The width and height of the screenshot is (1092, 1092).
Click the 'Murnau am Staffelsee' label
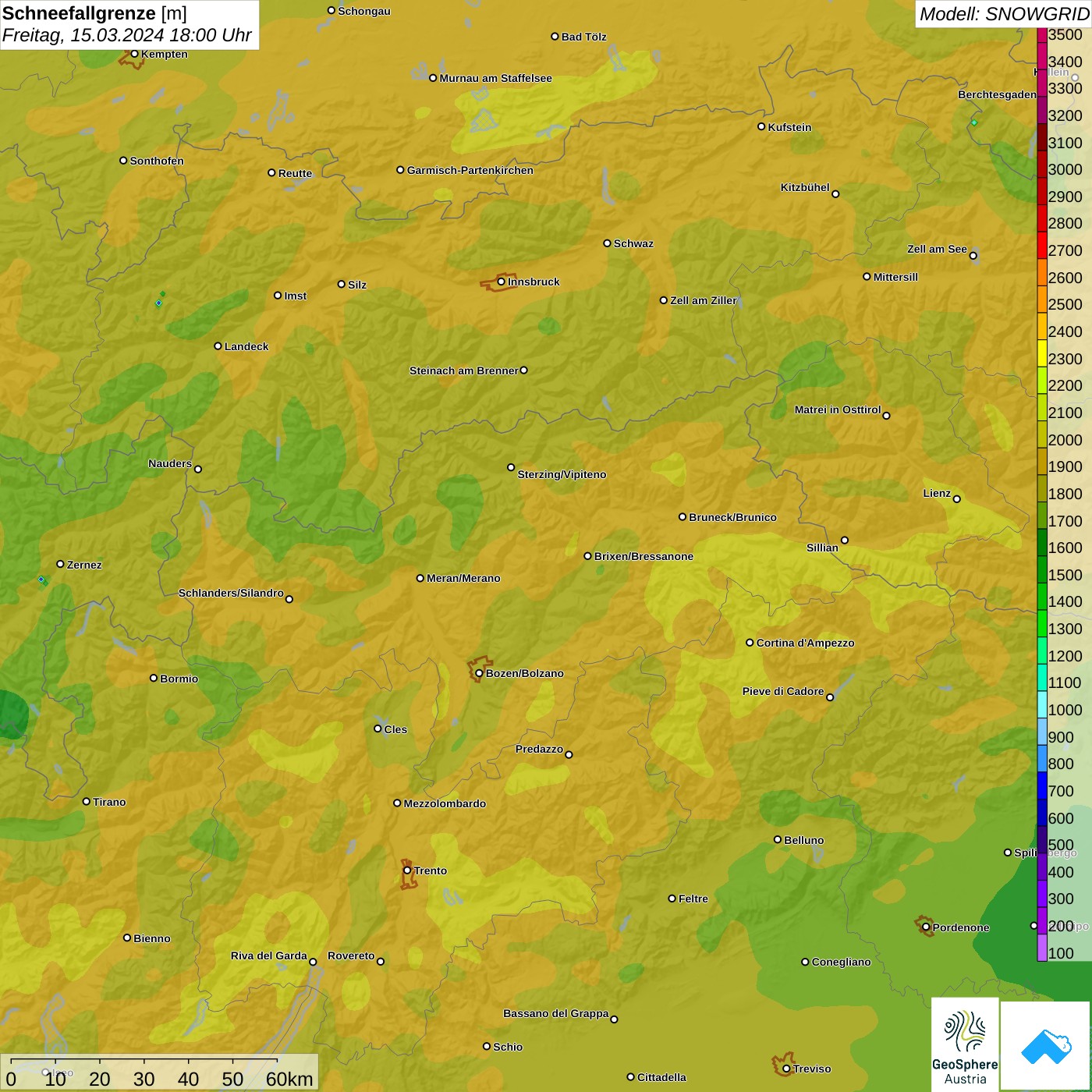[495, 78]
